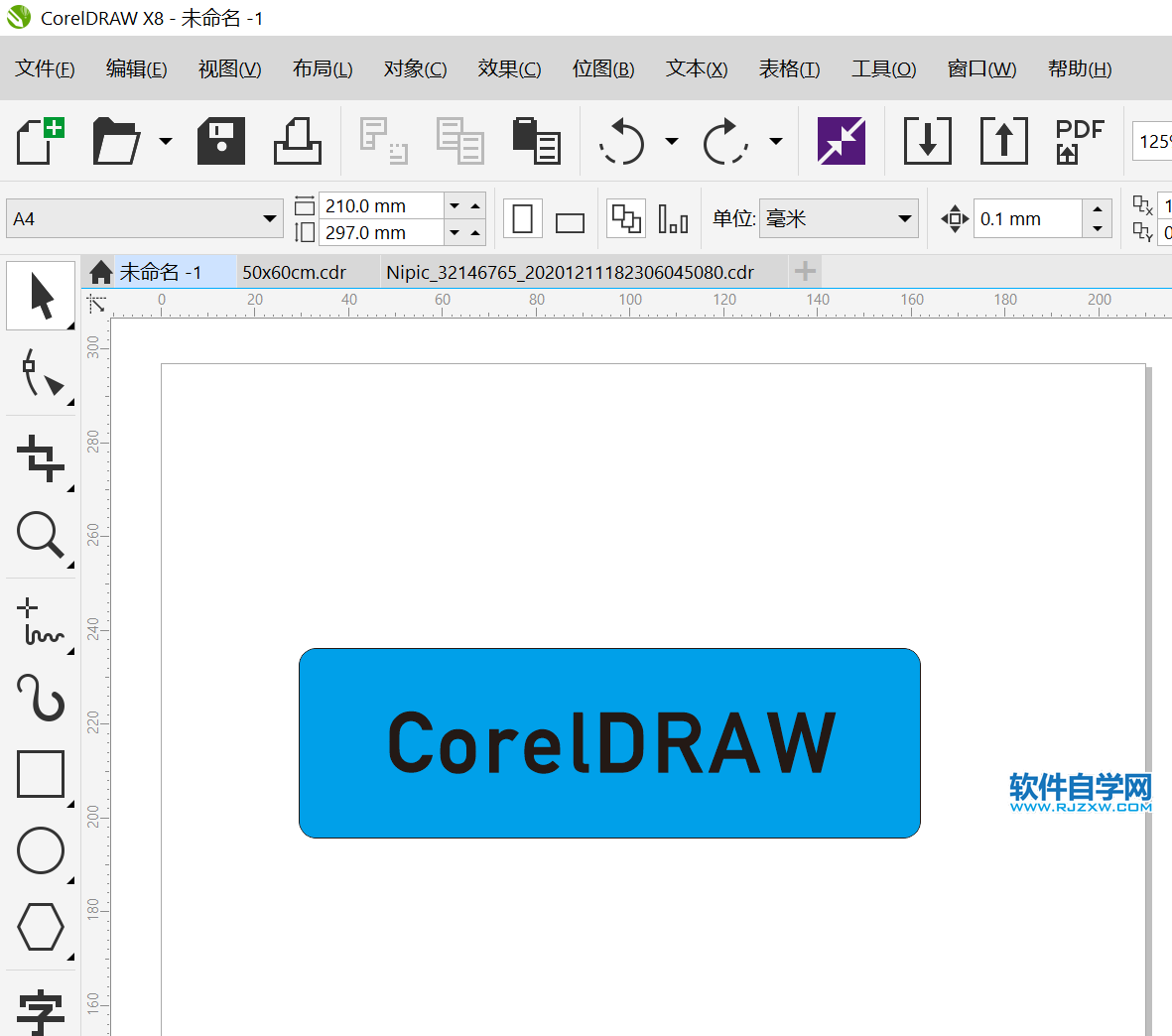This screenshot has height=1036, width=1172.
Task: Select the Shape edit tool
Action: point(41,374)
